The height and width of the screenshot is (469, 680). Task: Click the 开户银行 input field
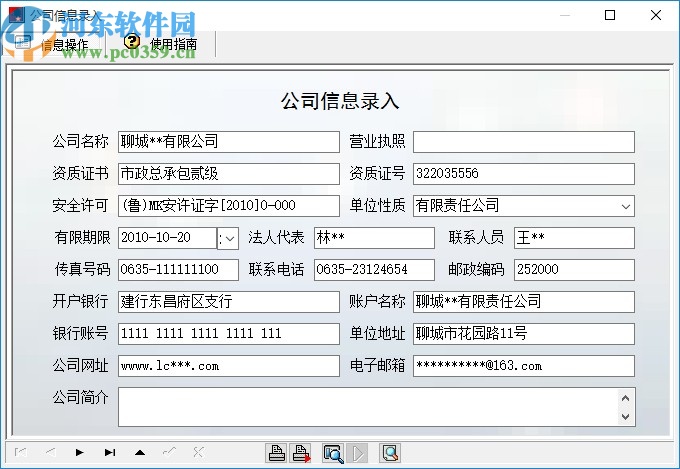tap(229, 302)
